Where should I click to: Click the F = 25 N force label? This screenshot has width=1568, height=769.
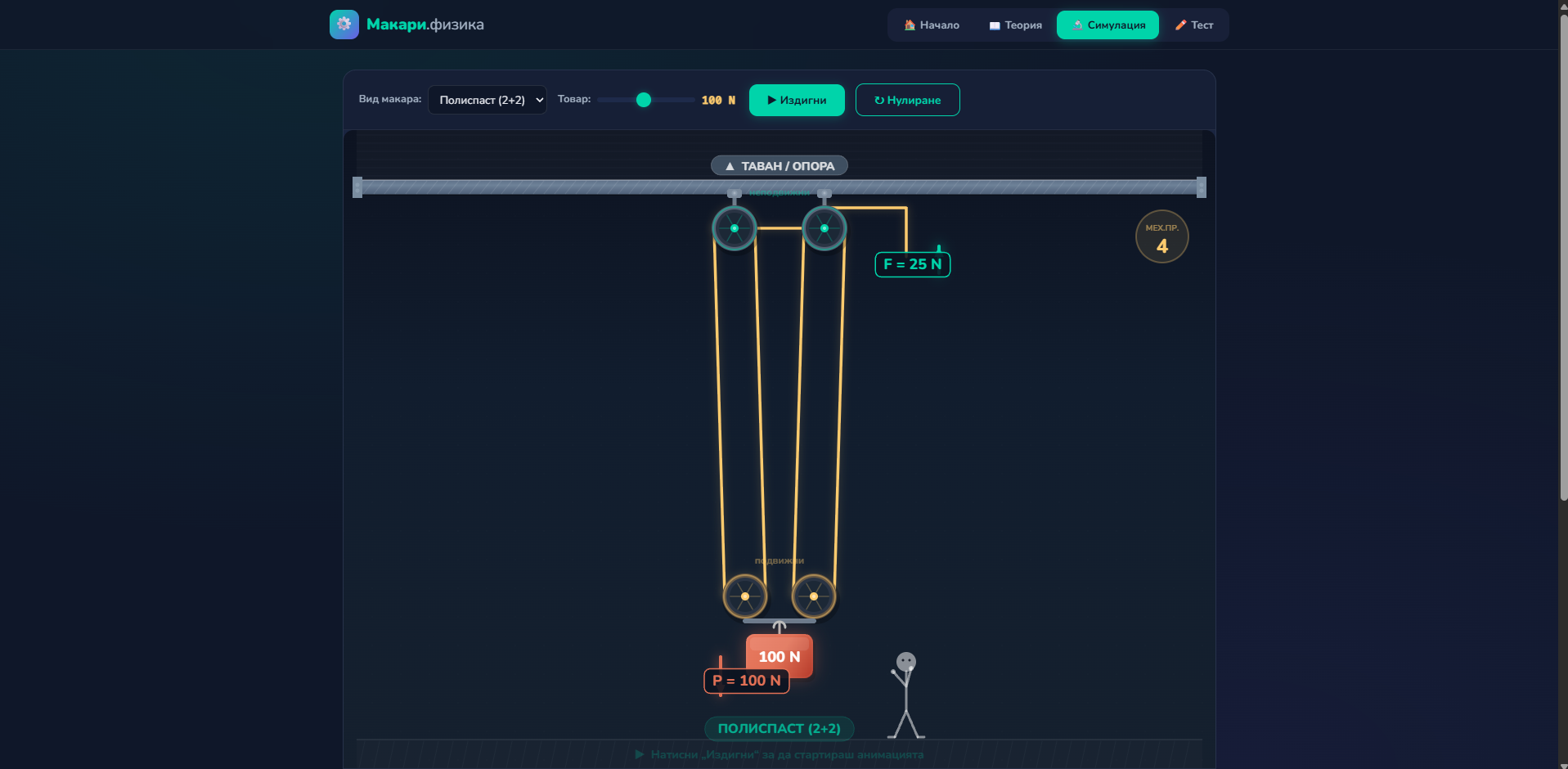point(912,264)
